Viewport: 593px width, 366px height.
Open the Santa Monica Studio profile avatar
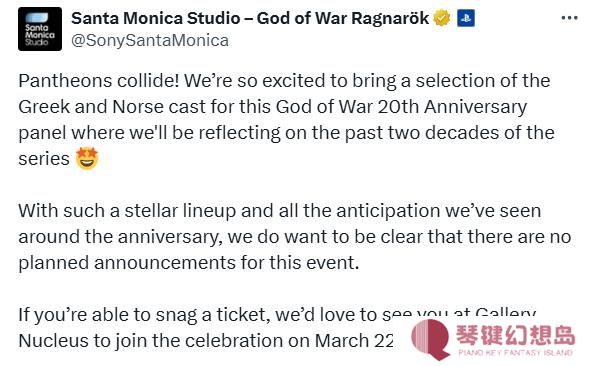tap(40, 29)
